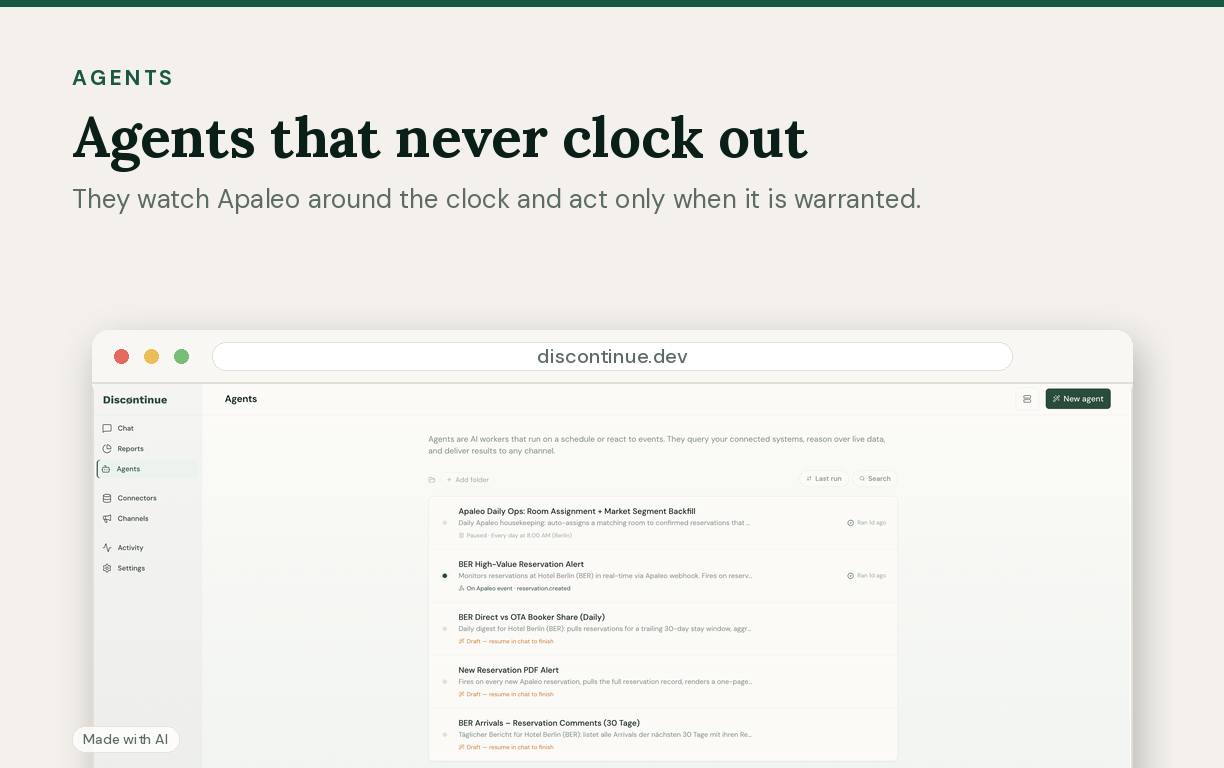Open the Apaleo Daily Ops agent
The height and width of the screenshot is (768, 1224).
[663, 523]
